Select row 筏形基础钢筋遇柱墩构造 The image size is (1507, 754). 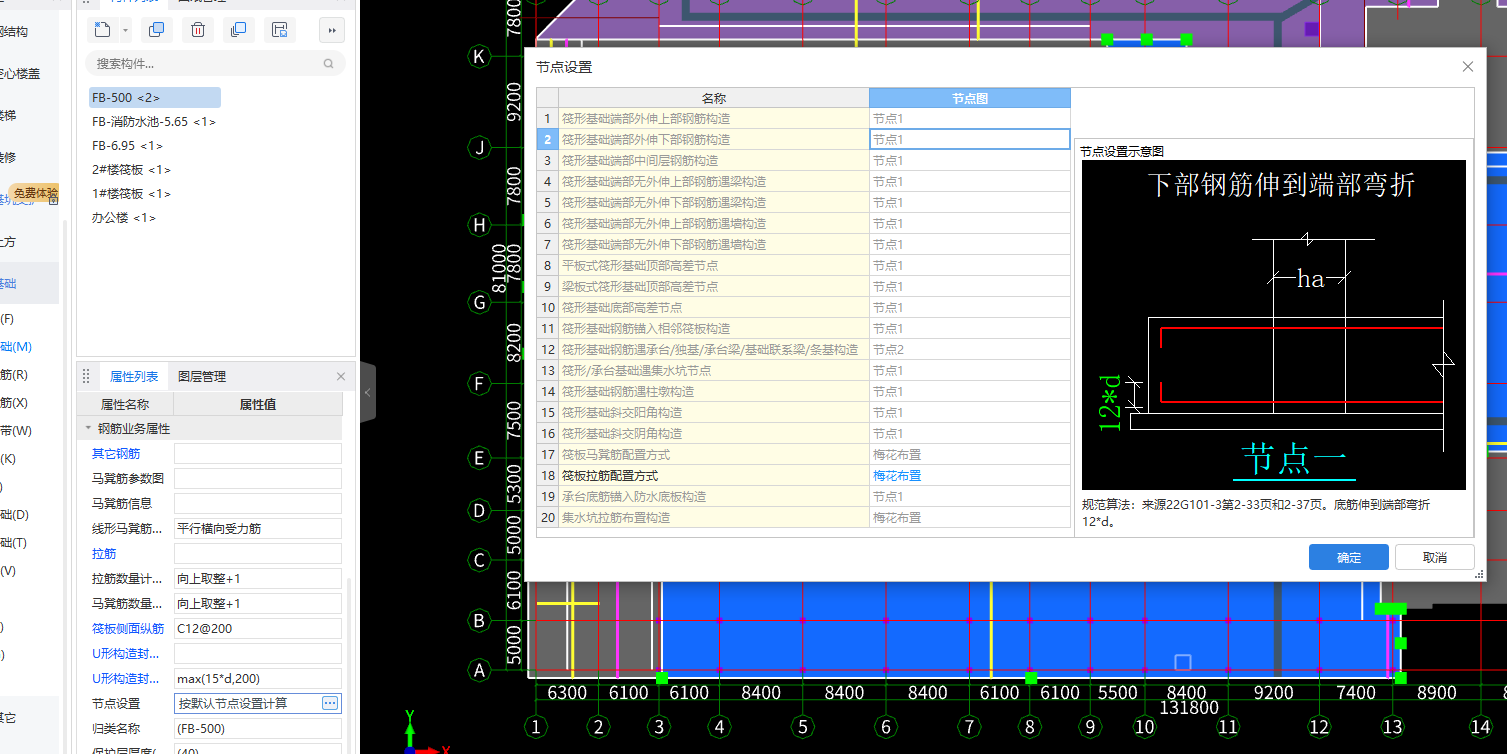(714, 391)
